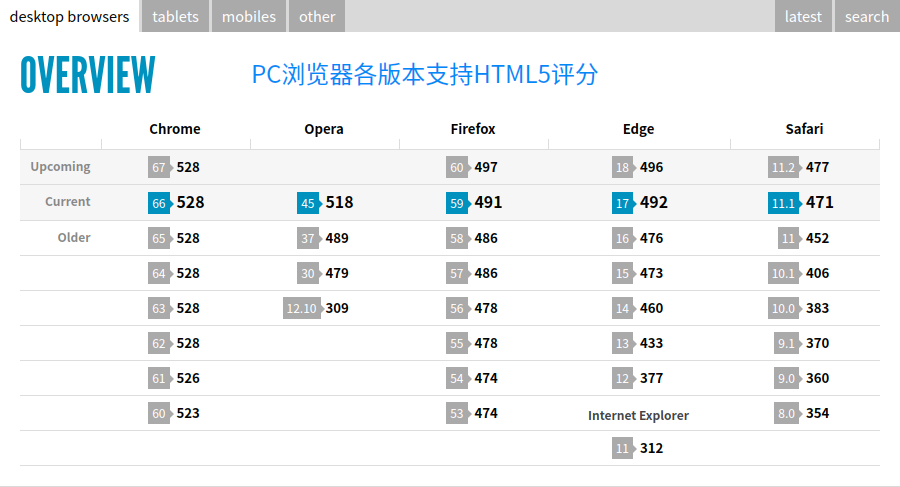The width and height of the screenshot is (900, 487).
Task: Open upcoming Firefox 60 badge
Action: [457, 167]
